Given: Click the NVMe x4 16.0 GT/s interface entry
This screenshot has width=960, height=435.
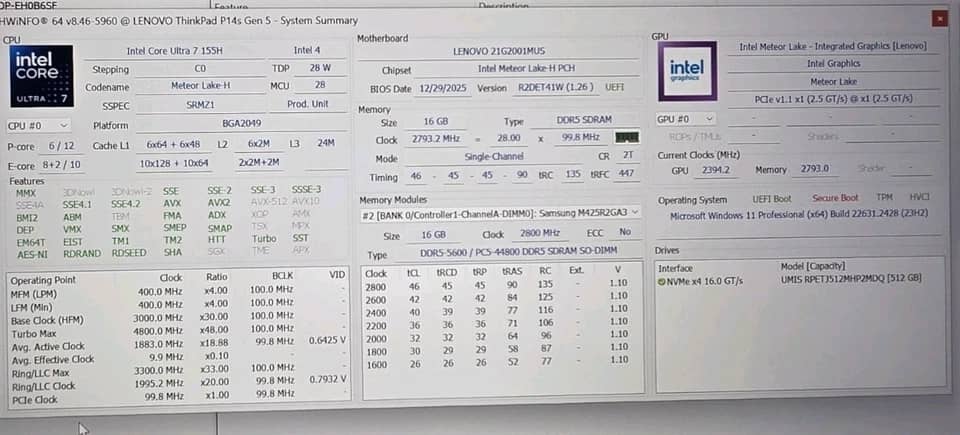Looking at the screenshot, I should (x=705, y=281).
